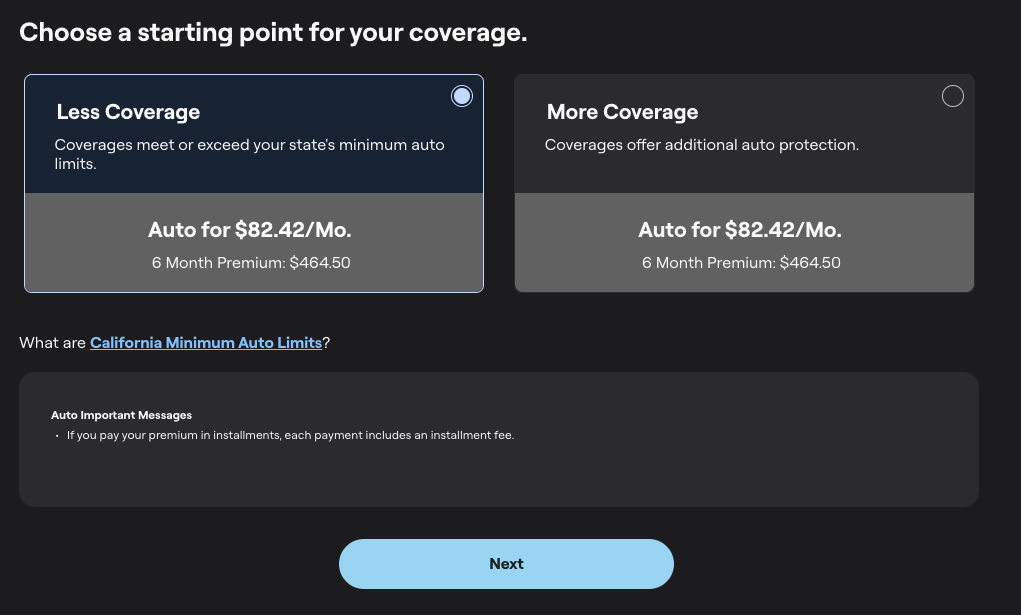Click the state's minimum auto limits description
Image resolution: width=1021 pixels, height=615 pixels.
[249, 154]
